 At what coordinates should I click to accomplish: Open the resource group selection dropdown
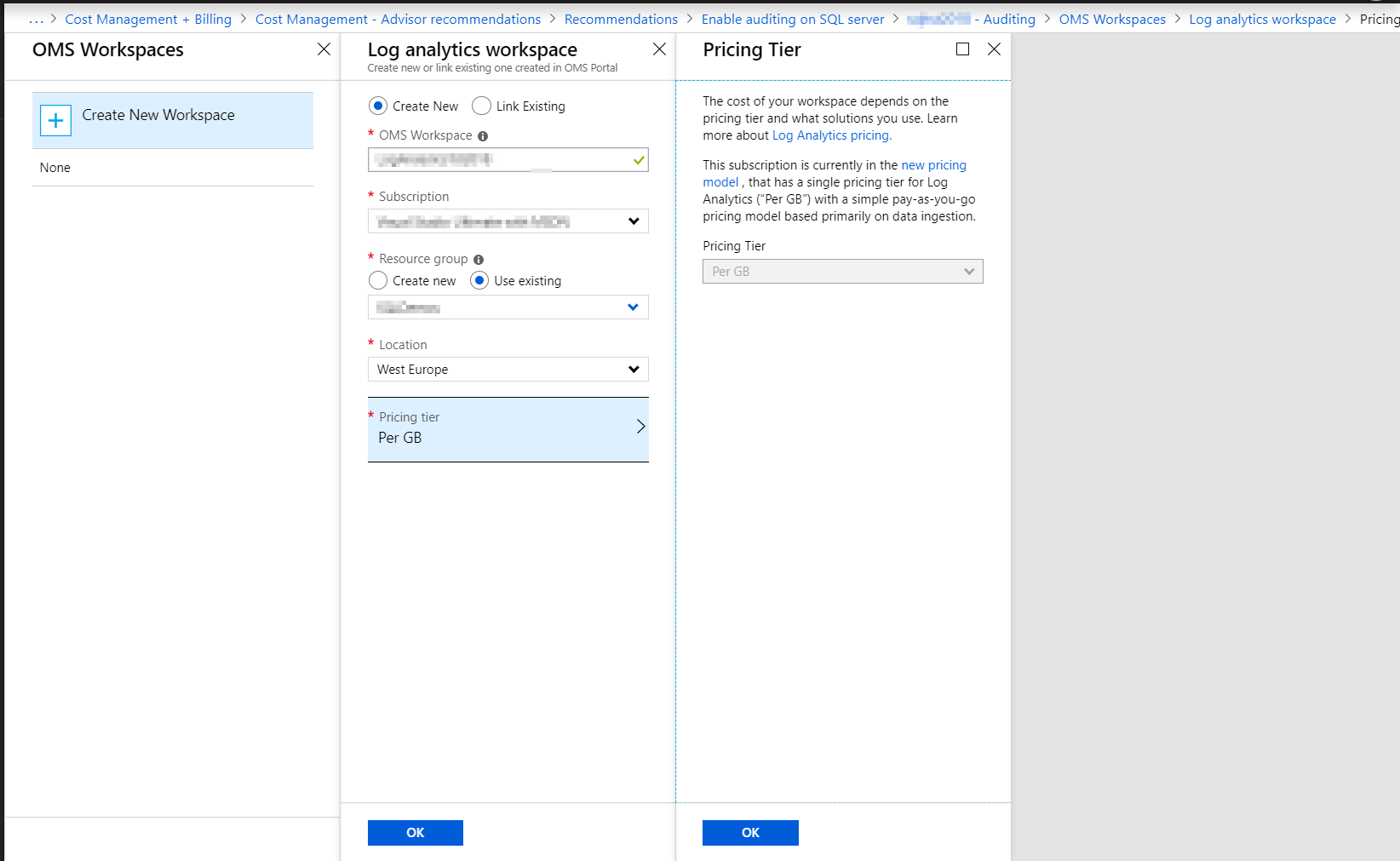508,307
